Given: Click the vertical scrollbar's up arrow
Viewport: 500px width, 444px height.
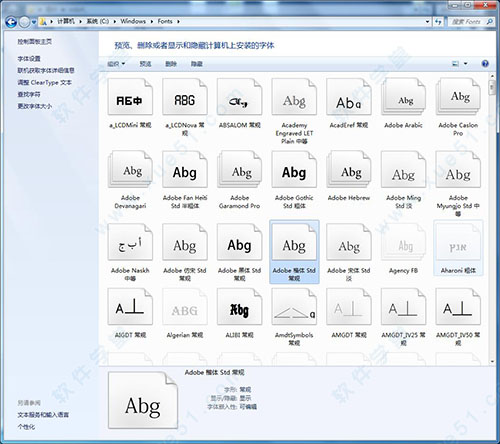Looking at the screenshot, I should click(x=492, y=76).
